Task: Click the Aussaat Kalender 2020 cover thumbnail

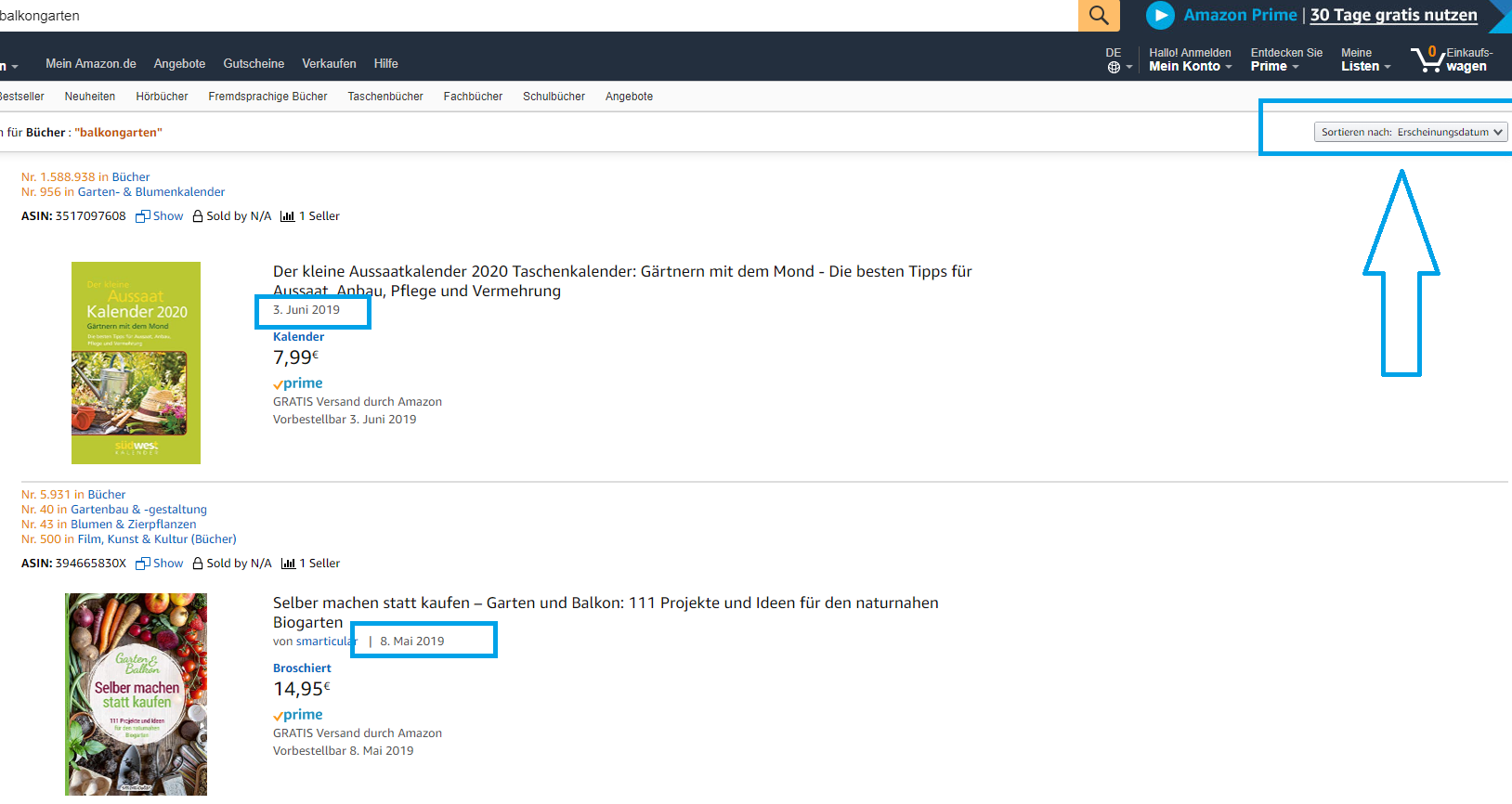Action: (136, 363)
